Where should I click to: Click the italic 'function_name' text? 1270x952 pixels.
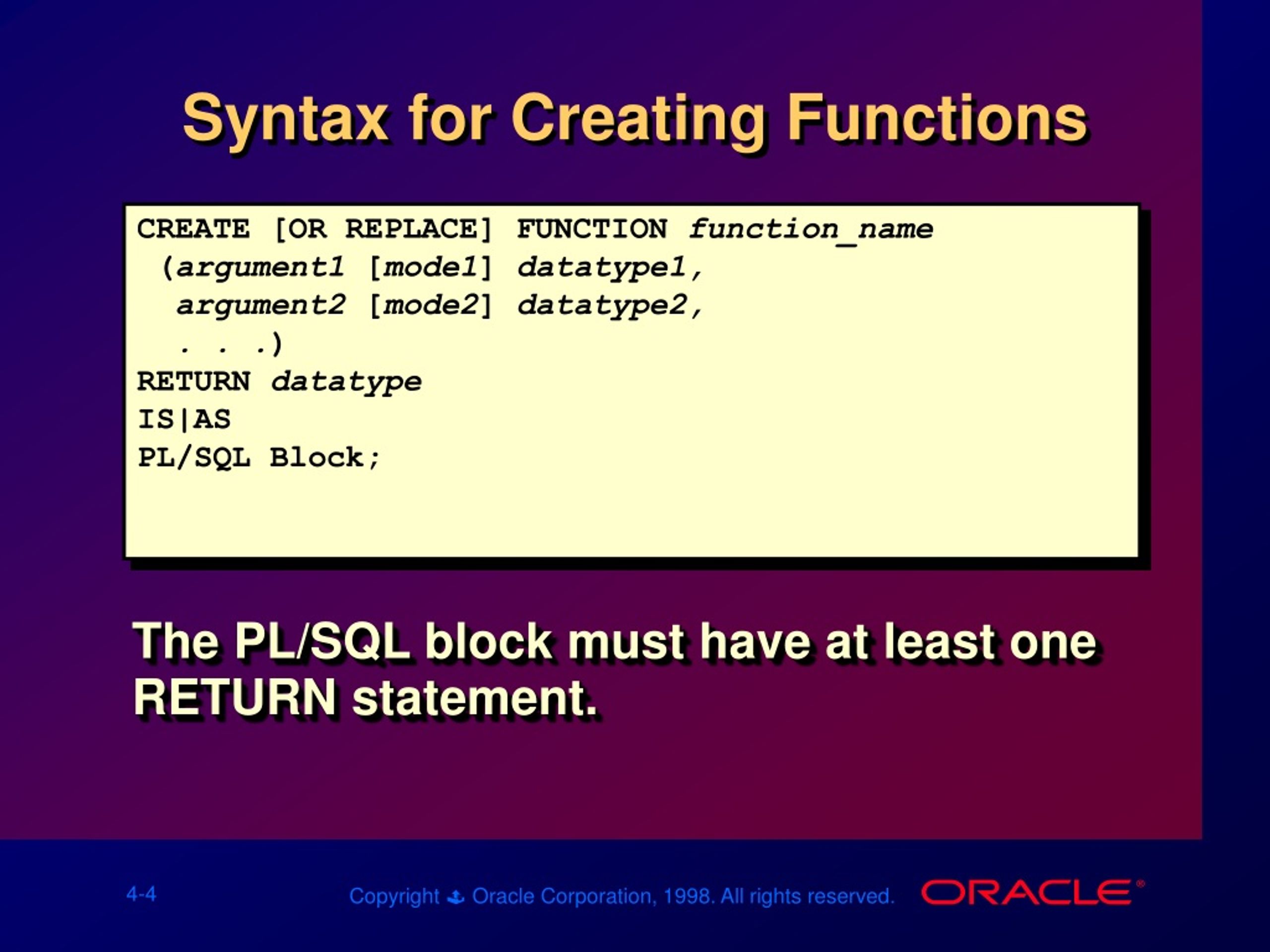(811, 229)
